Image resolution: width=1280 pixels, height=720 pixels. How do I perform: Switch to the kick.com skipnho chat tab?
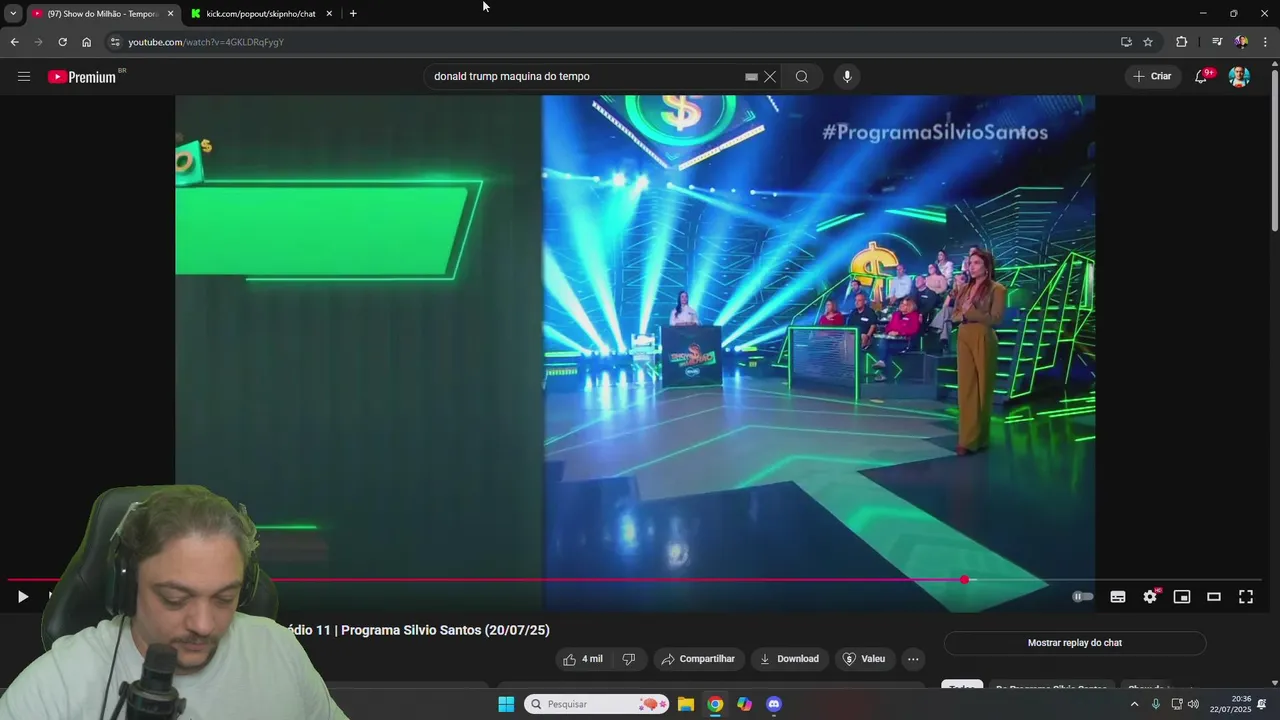pos(260,14)
